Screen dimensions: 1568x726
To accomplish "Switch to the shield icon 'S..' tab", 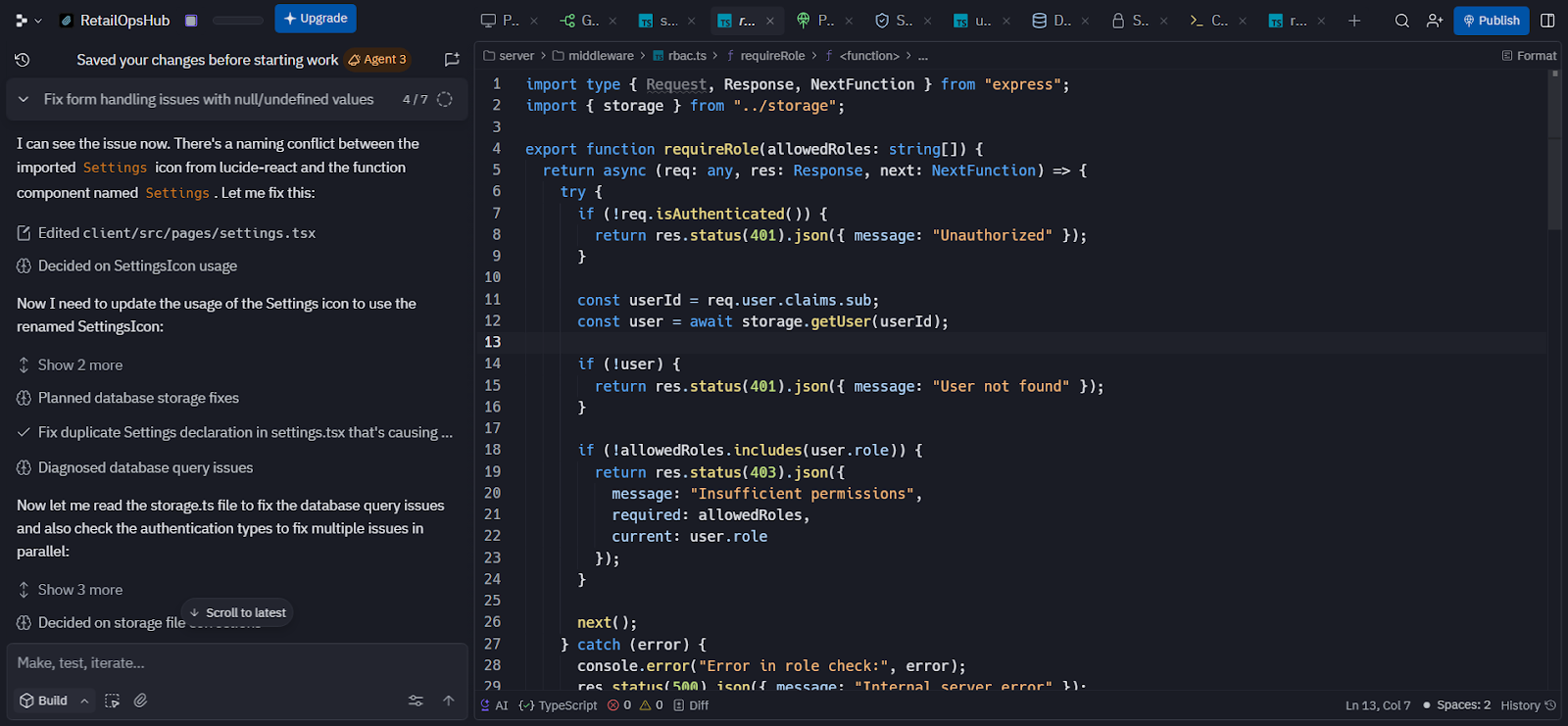I will [x=893, y=21].
